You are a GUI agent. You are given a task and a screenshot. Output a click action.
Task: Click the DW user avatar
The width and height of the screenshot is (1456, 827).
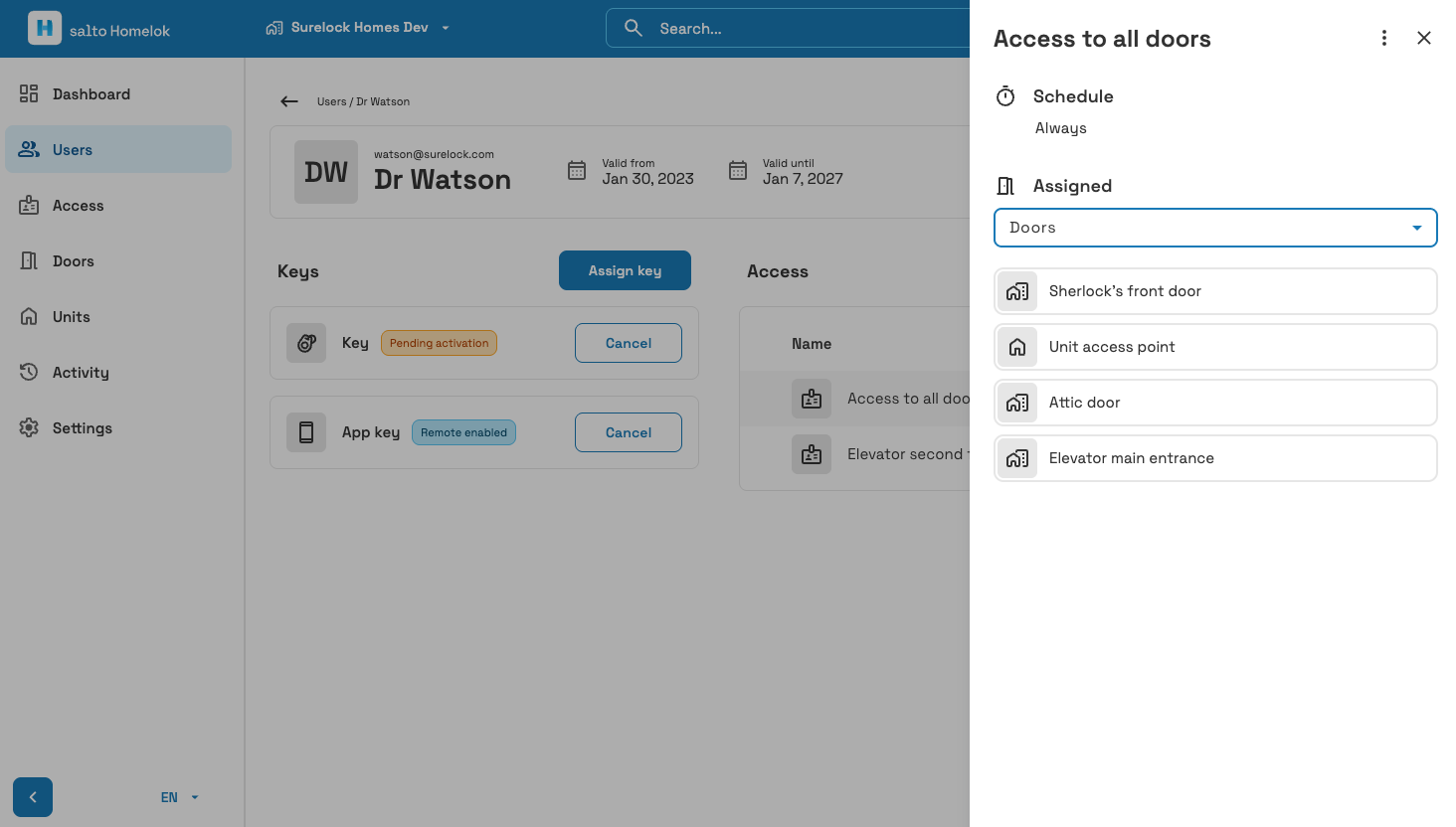point(326,172)
